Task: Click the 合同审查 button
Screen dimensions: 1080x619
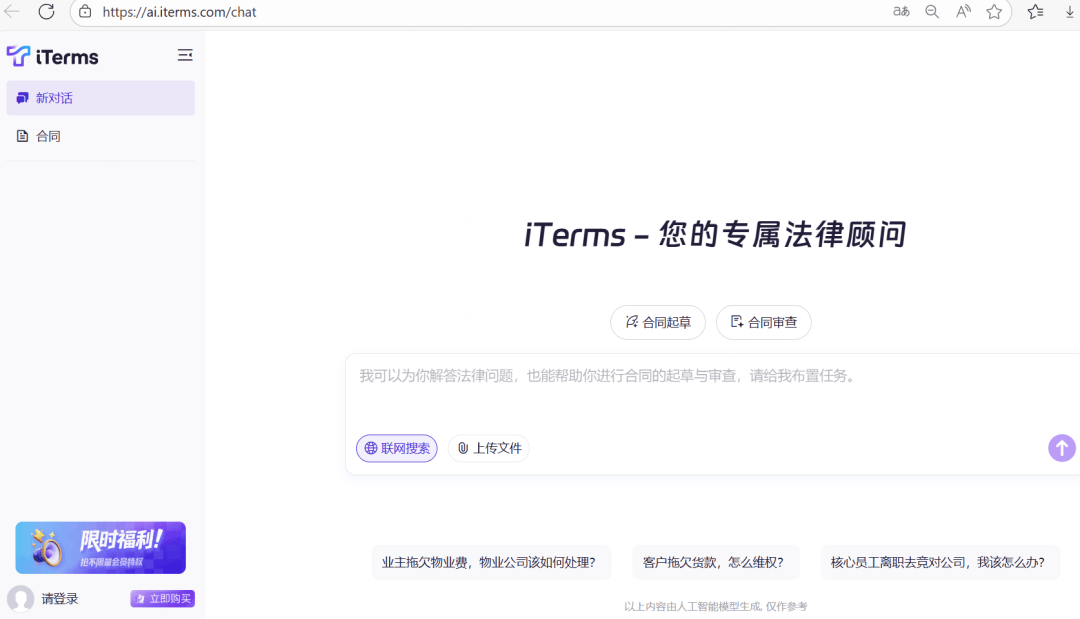Action: [763, 322]
